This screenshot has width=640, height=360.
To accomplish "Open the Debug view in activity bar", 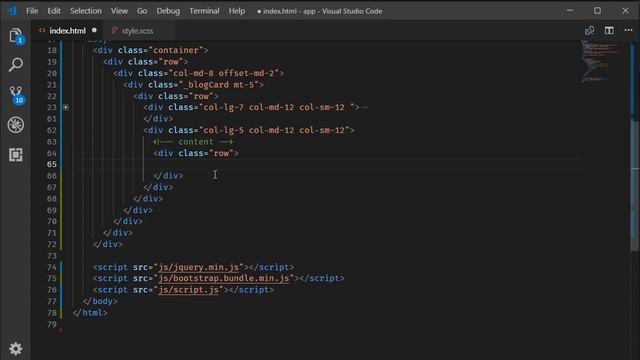I will 16,125.
